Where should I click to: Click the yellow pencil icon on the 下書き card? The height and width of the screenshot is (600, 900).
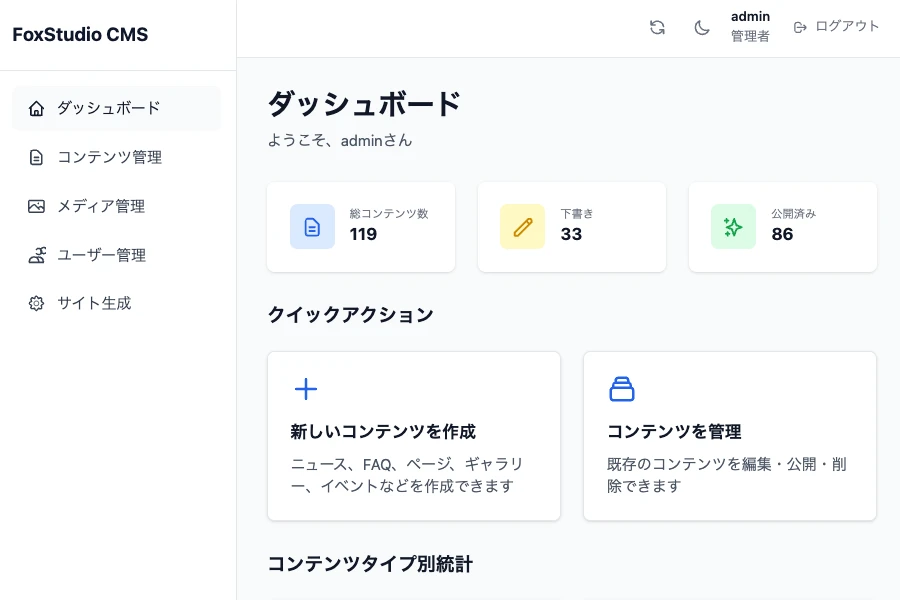coord(522,226)
